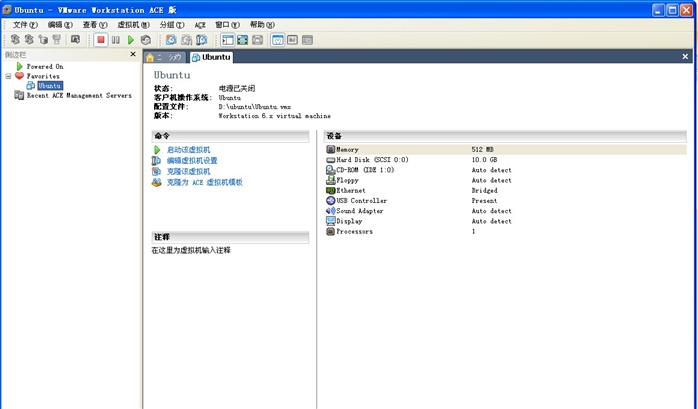Open the 虚拟机 menu
The height and width of the screenshot is (409, 698).
(133, 25)
